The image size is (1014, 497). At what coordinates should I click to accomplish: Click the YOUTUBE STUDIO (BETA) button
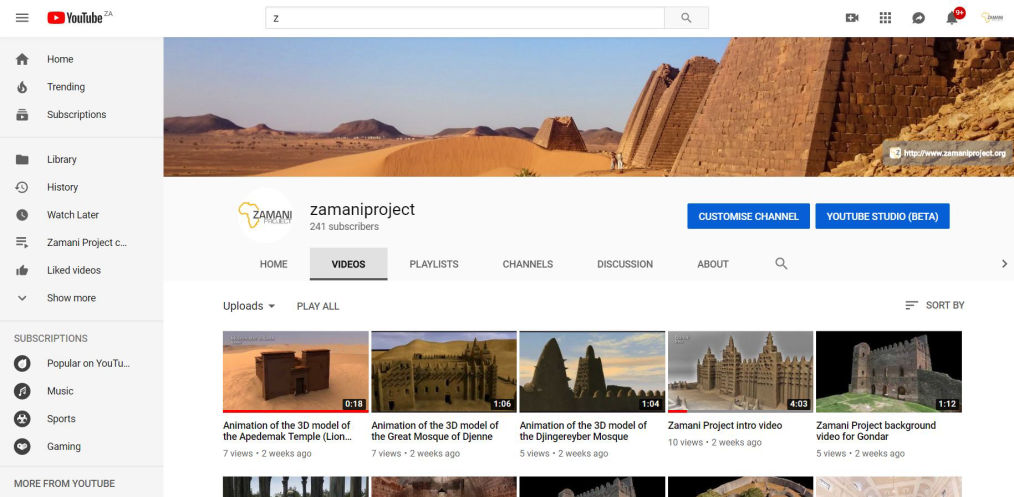[882, 217]
